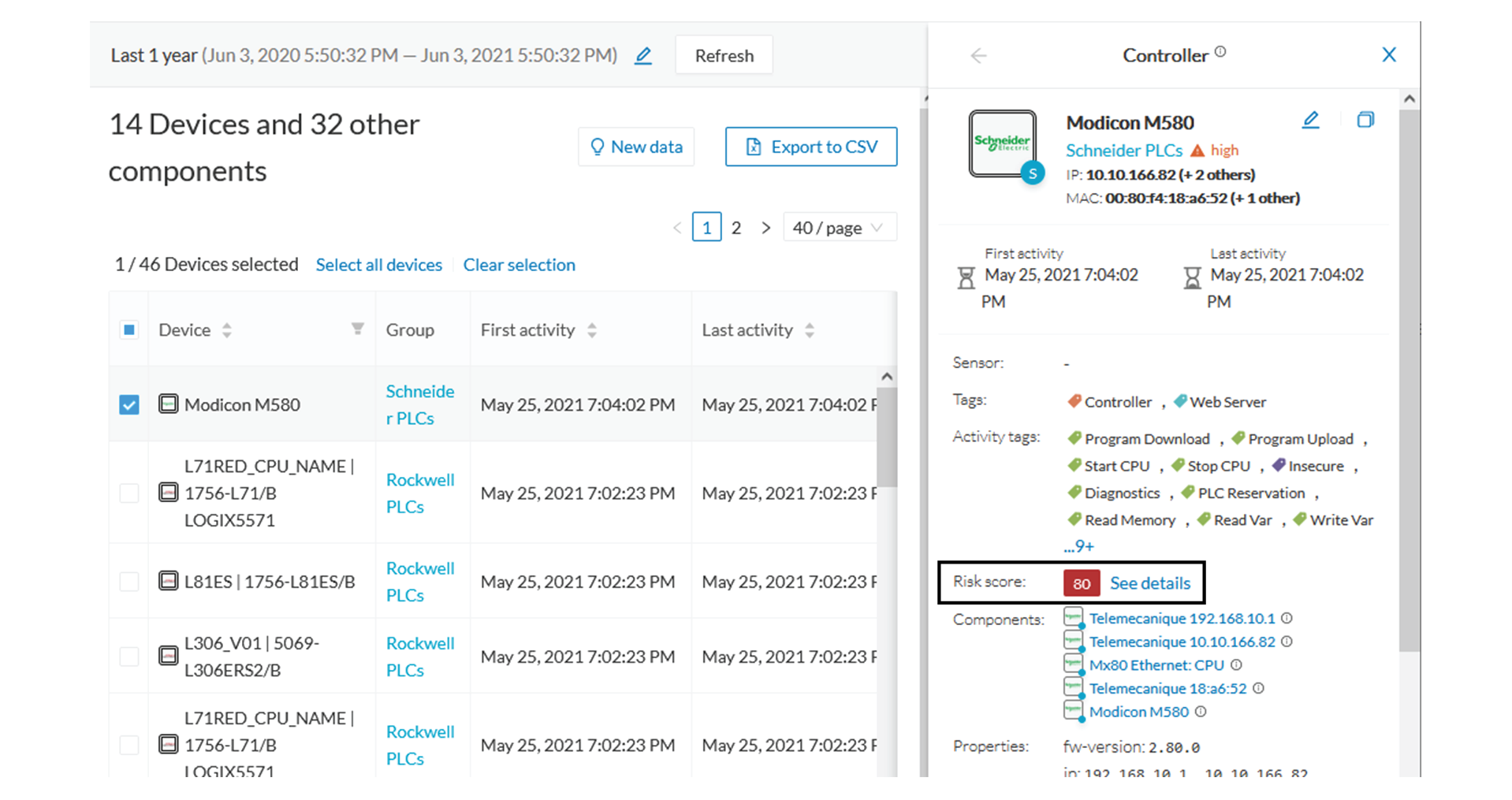Screen dimensions: 1512x800
Task: Click the device icon beside L306_V01 row
Action: tap(168, 656)
